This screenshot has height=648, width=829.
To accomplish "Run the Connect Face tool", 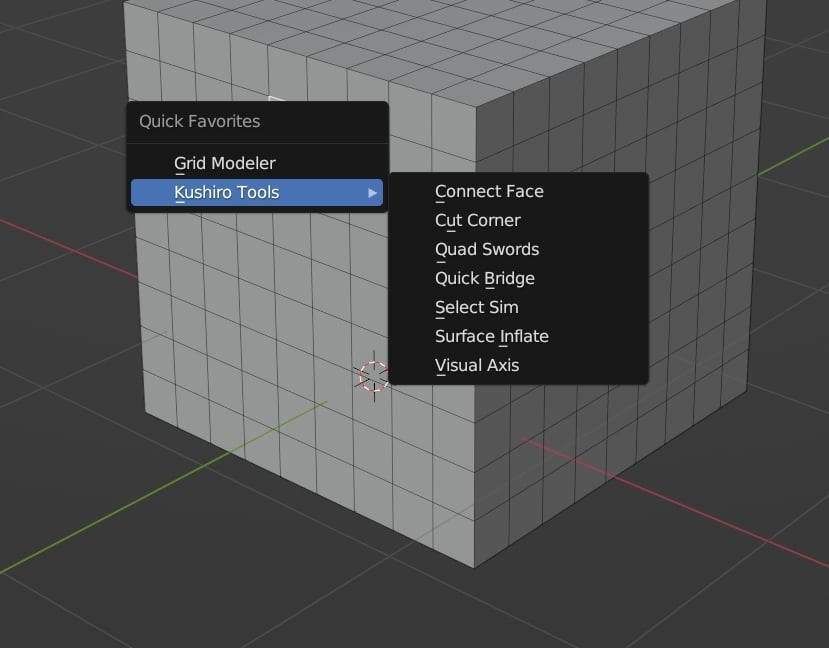I will point(518,191).
